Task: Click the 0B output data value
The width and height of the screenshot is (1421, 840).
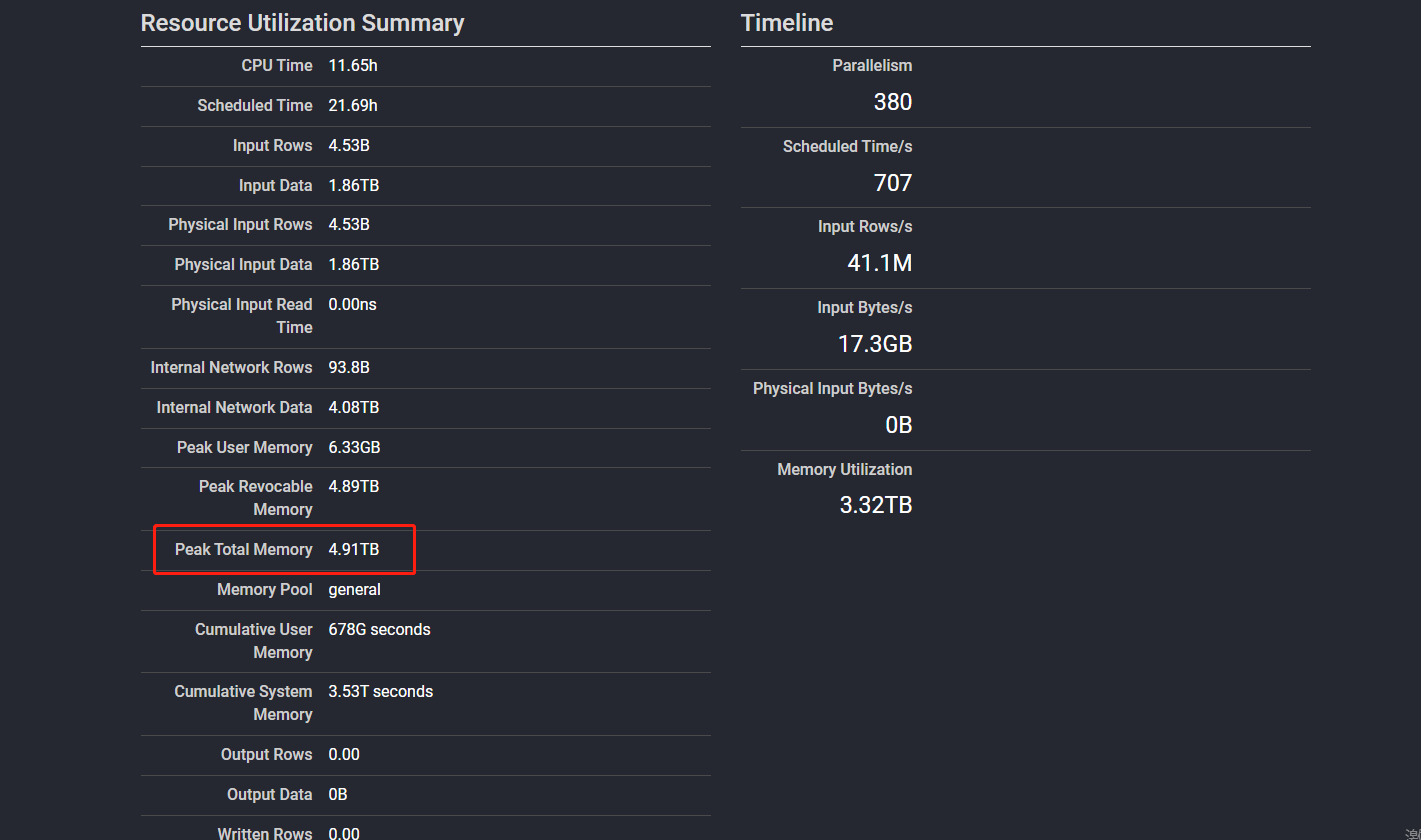Action: (338, 794)
